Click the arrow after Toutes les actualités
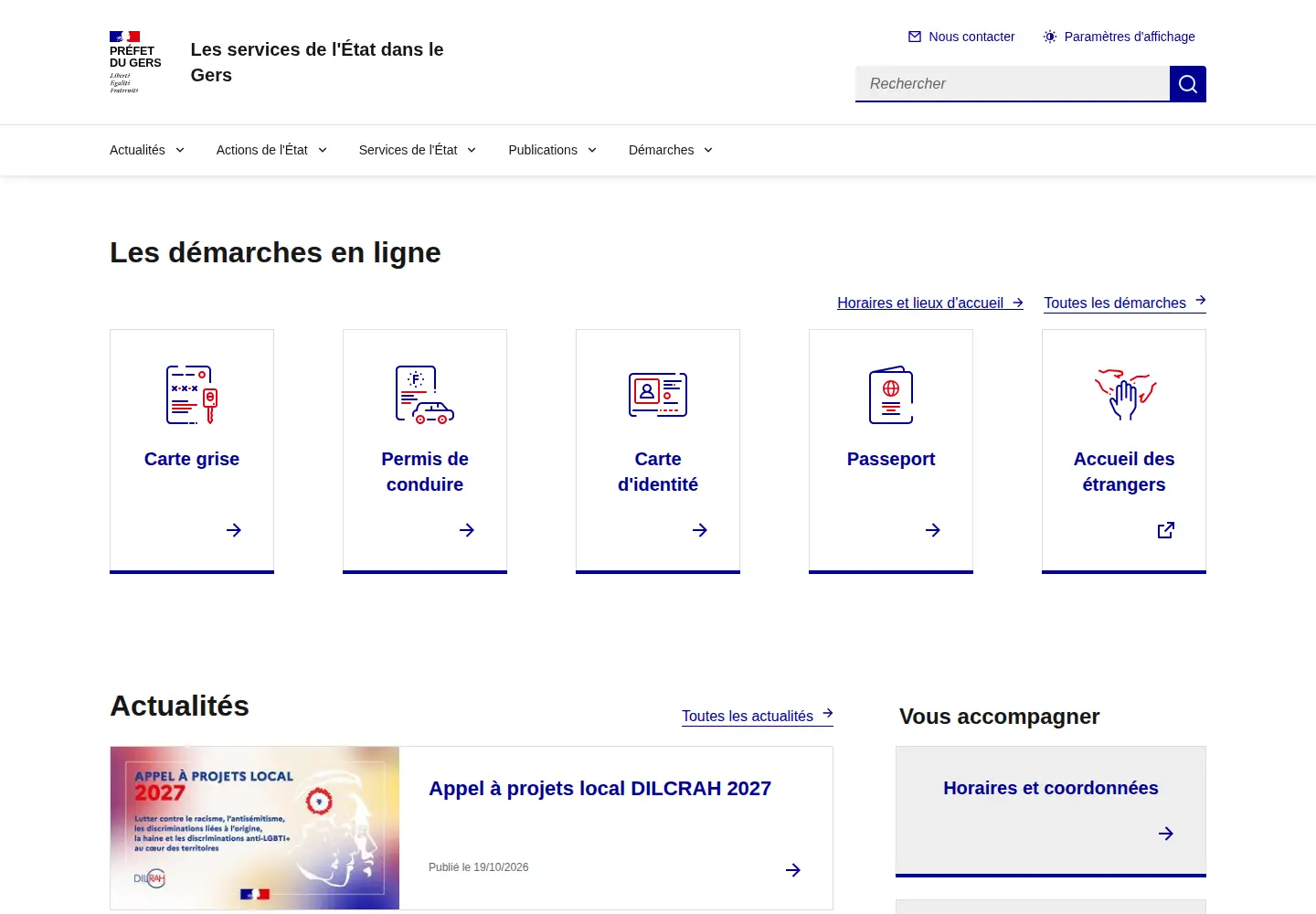 click(x=827, y=713)
